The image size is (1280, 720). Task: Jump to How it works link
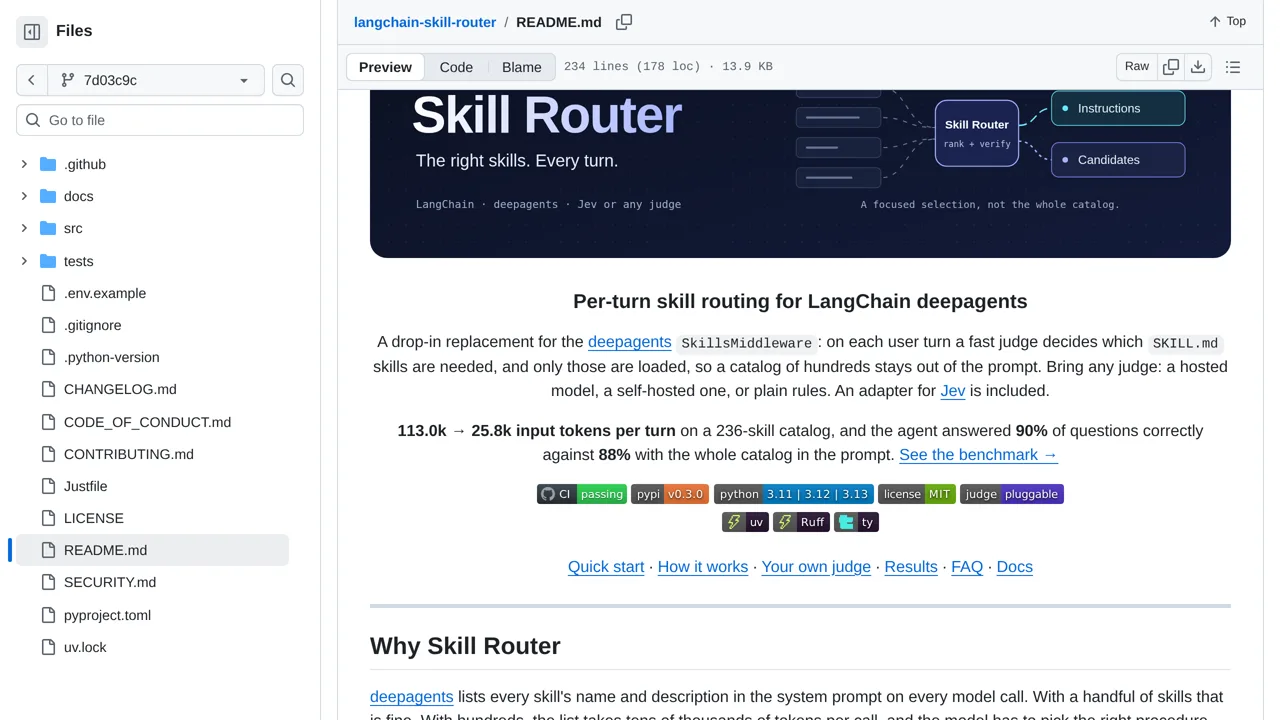(x=703, y=567)
